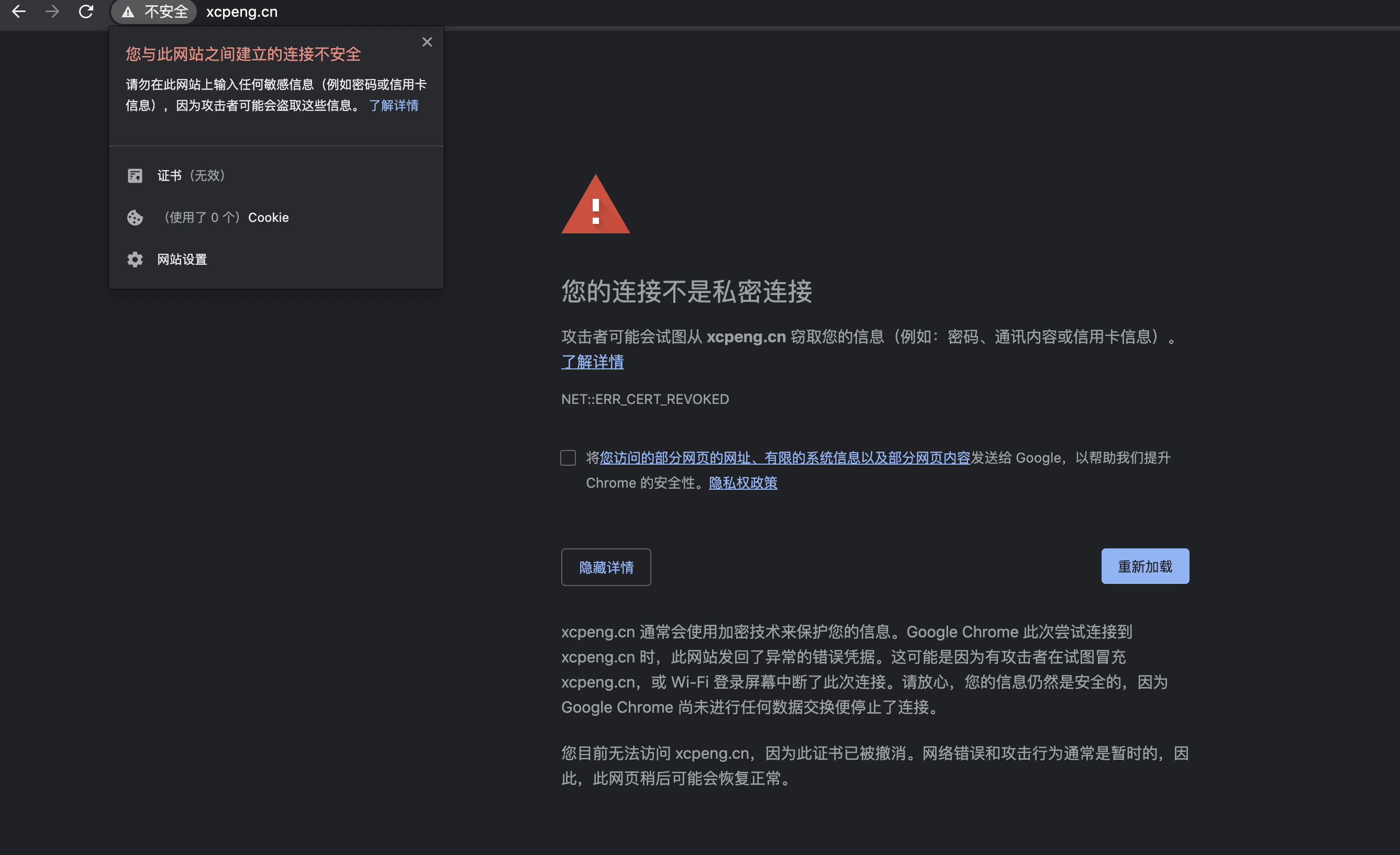Collapse details with 隐藏详情 button
The image size is (1400, 855).
[x=606, y=567]
